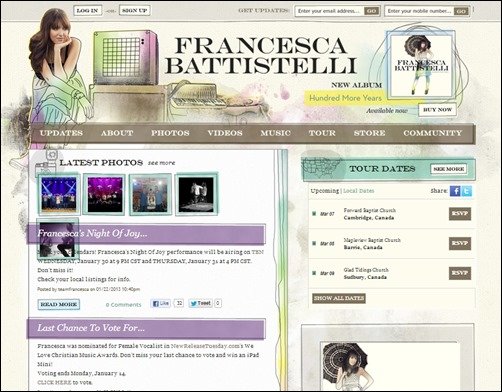
Task: Click the tweet count 0 box
Action: [x=218, y=303]
